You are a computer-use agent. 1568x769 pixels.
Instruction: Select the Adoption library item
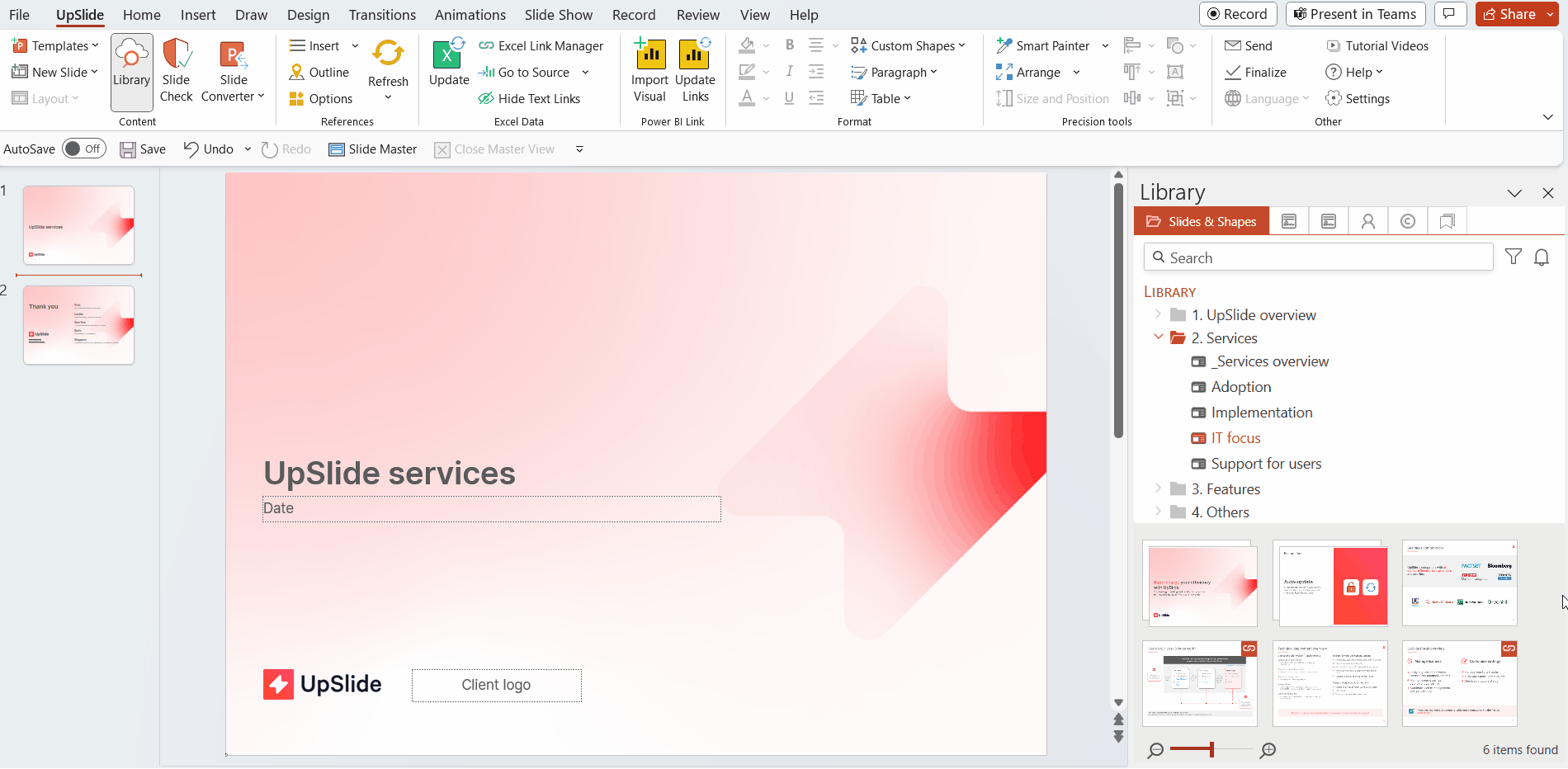[x=1230, y=387]
